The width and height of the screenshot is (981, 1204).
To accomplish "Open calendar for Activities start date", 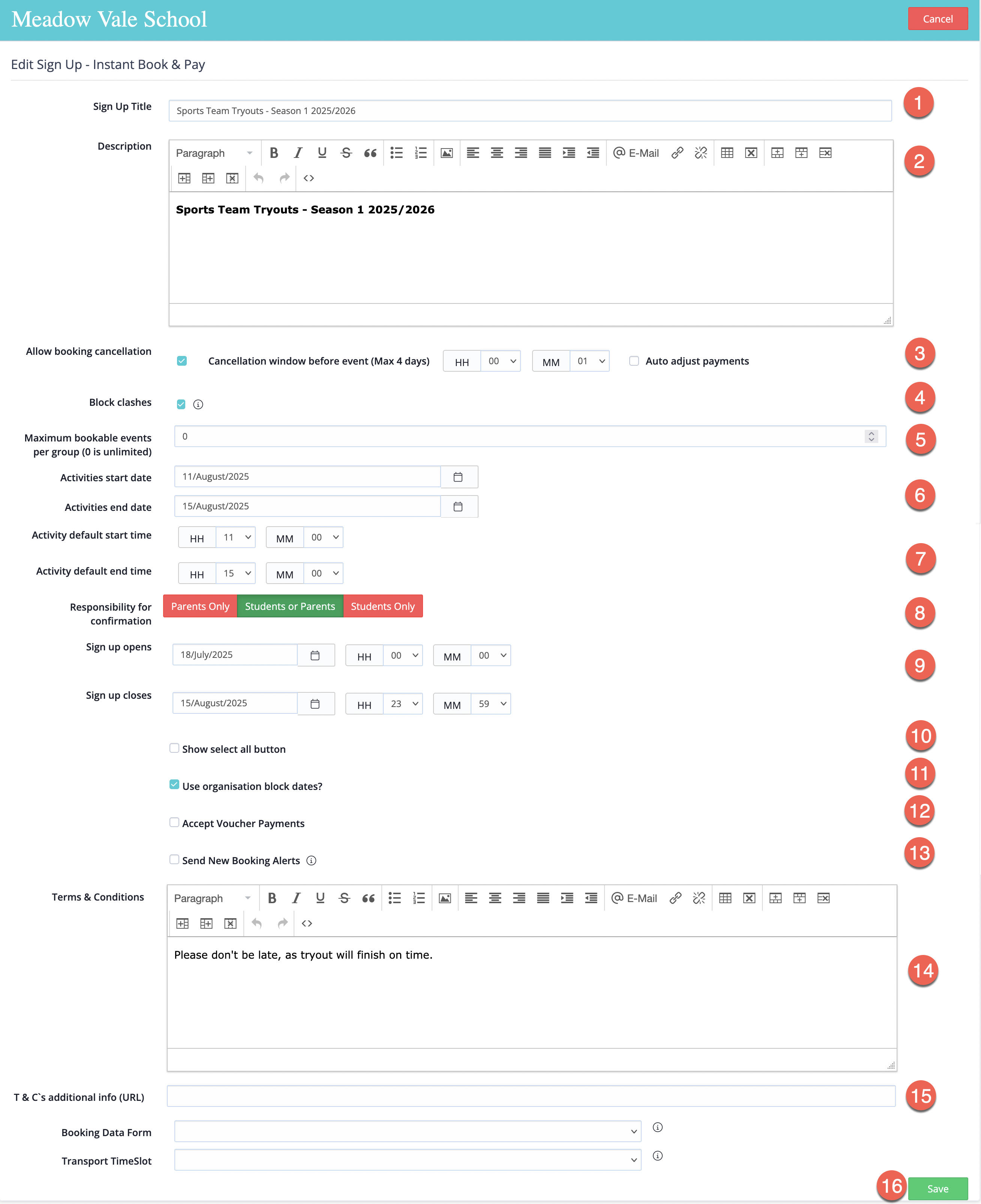I will click(458, 477).
